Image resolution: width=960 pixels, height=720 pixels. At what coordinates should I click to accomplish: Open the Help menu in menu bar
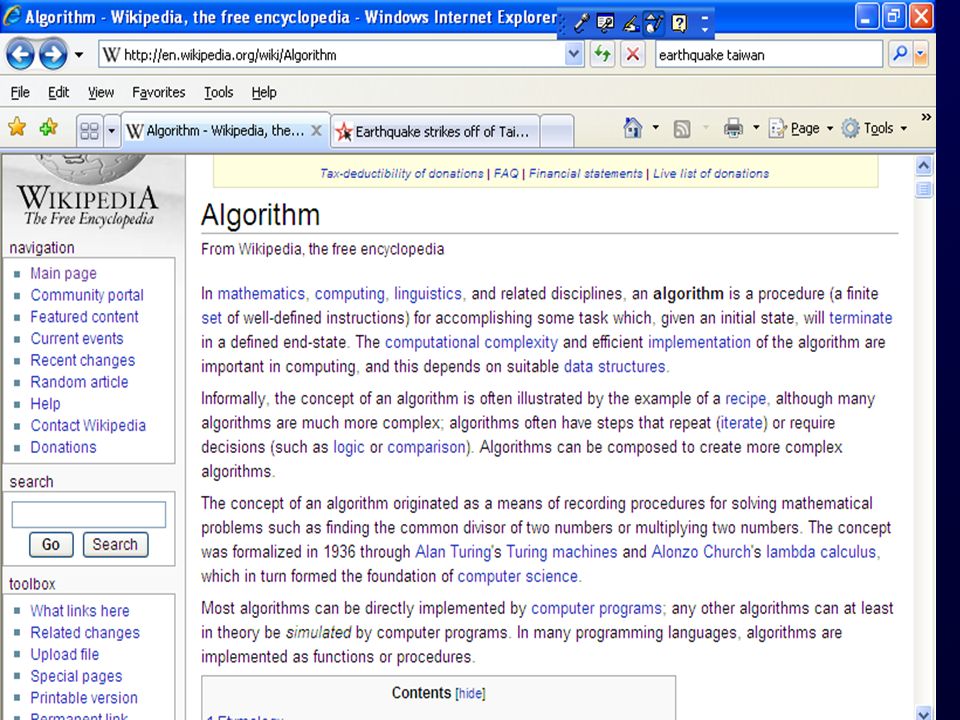(264, 92)
